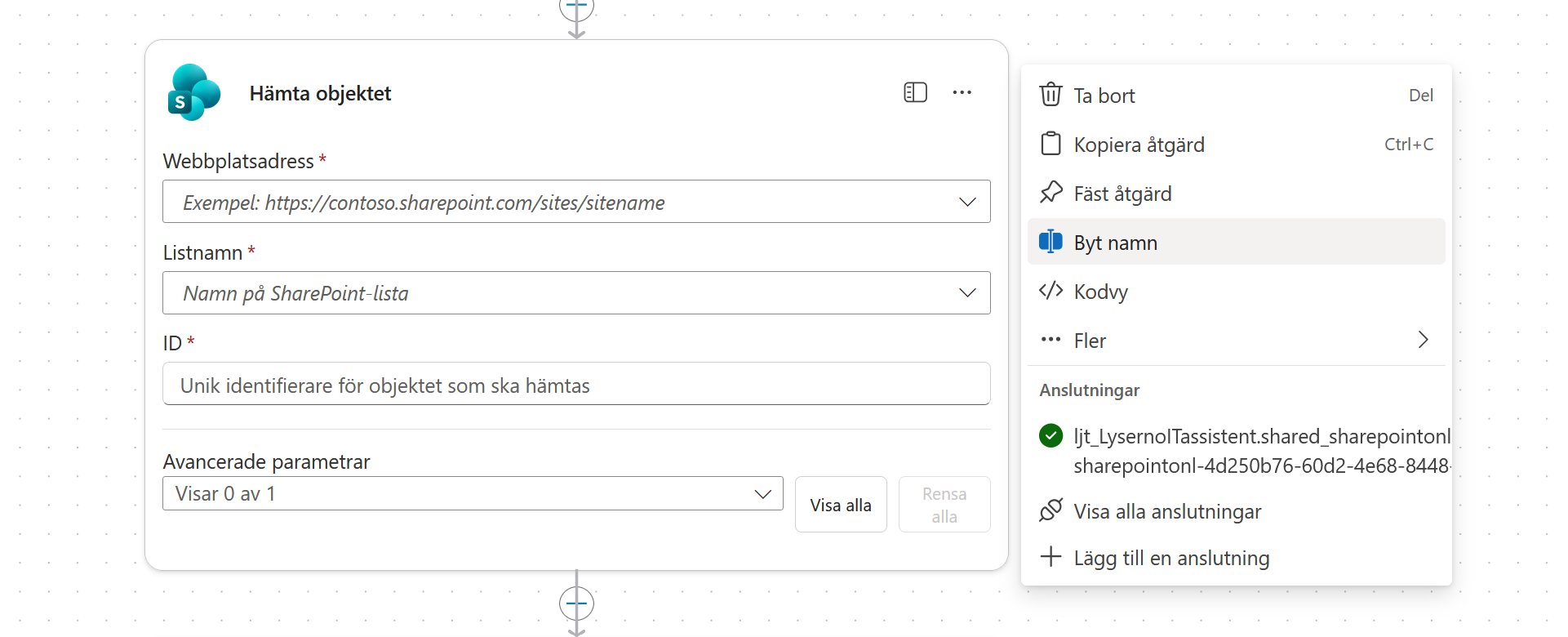Click the Avancerade parametrar heading
Screen dimensions: 1568x637
pyautogui.click(x=266, y=461)
